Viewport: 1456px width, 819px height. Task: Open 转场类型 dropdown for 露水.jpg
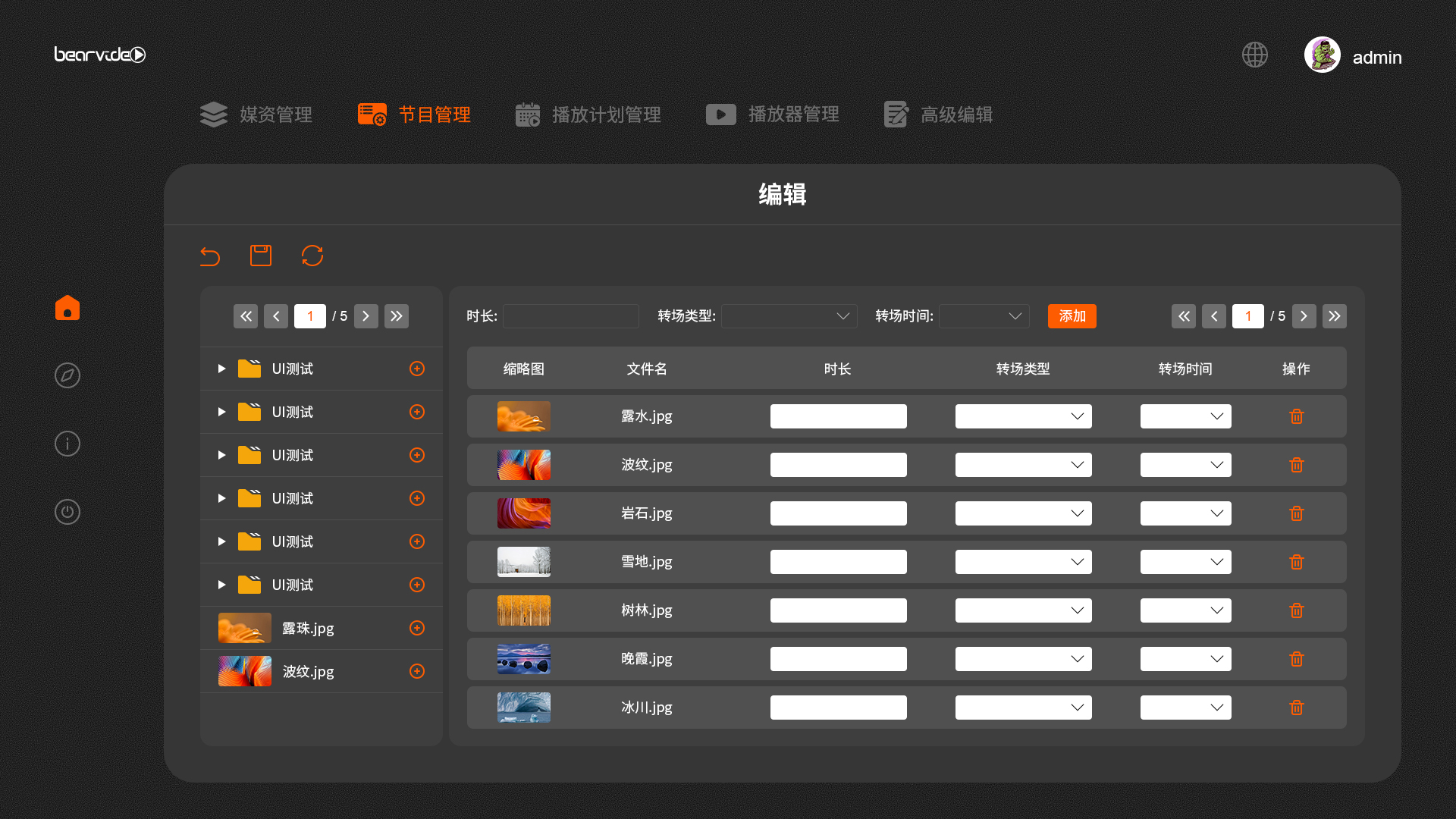(1024, 416)
